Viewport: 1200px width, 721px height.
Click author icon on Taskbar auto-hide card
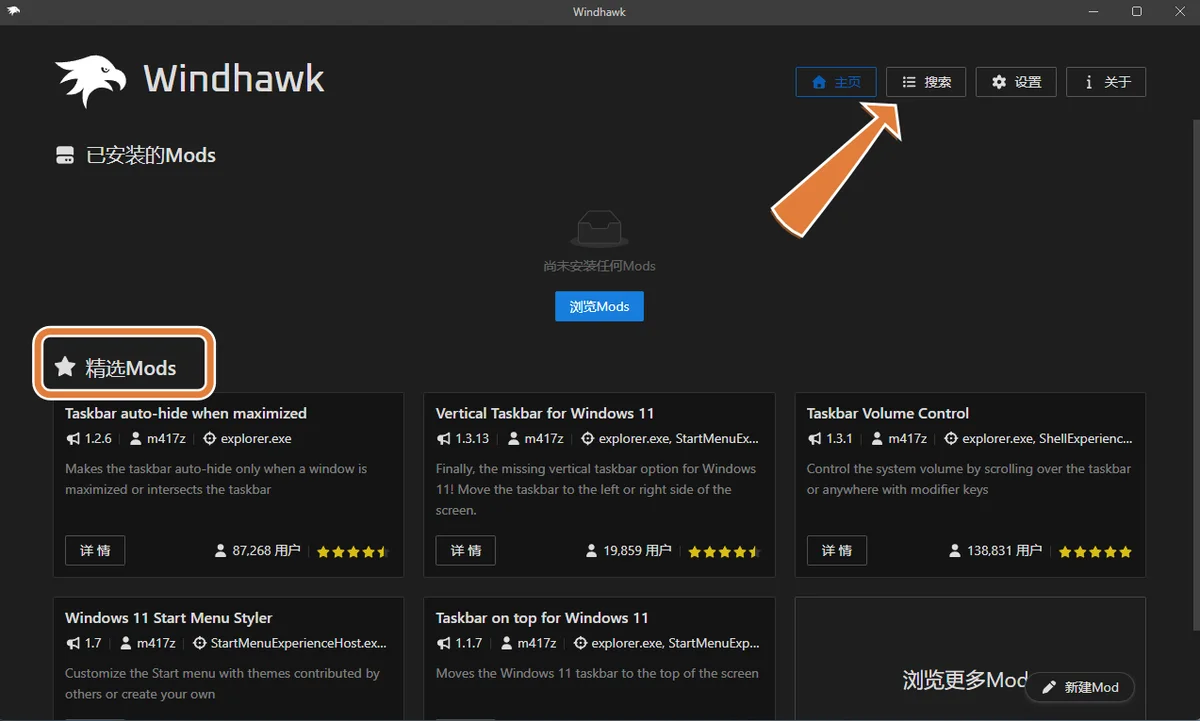[x=135, y=439]
